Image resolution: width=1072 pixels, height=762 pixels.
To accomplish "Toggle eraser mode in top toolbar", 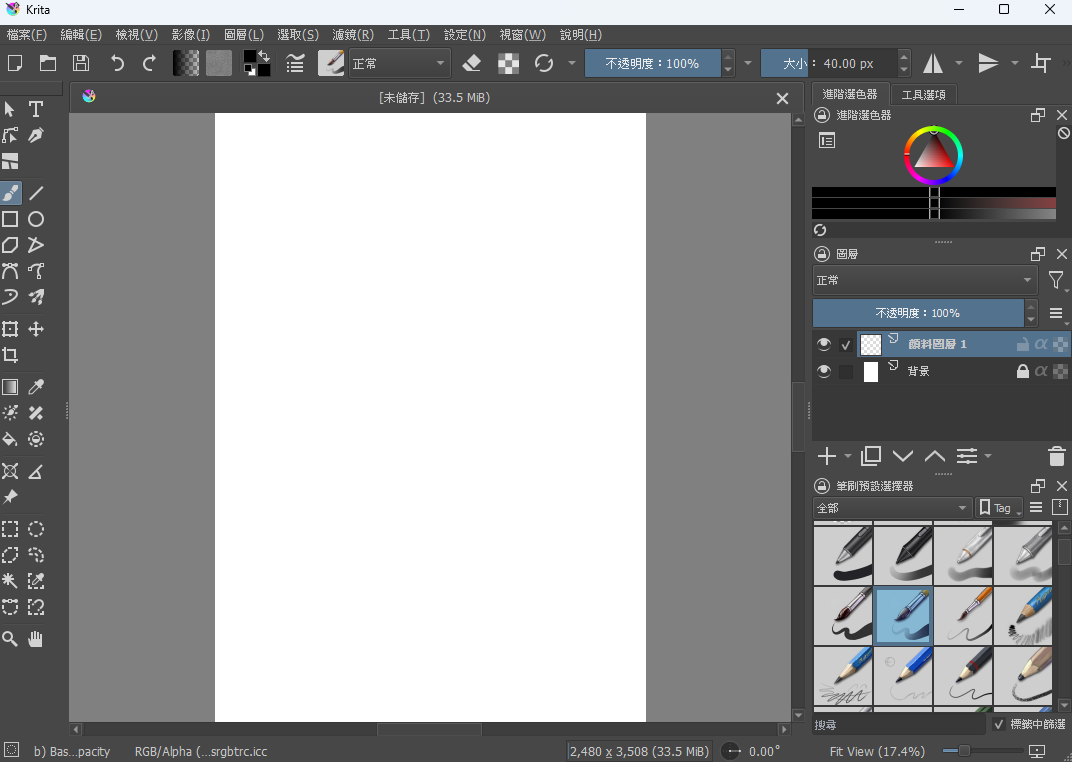I will 472,64.
